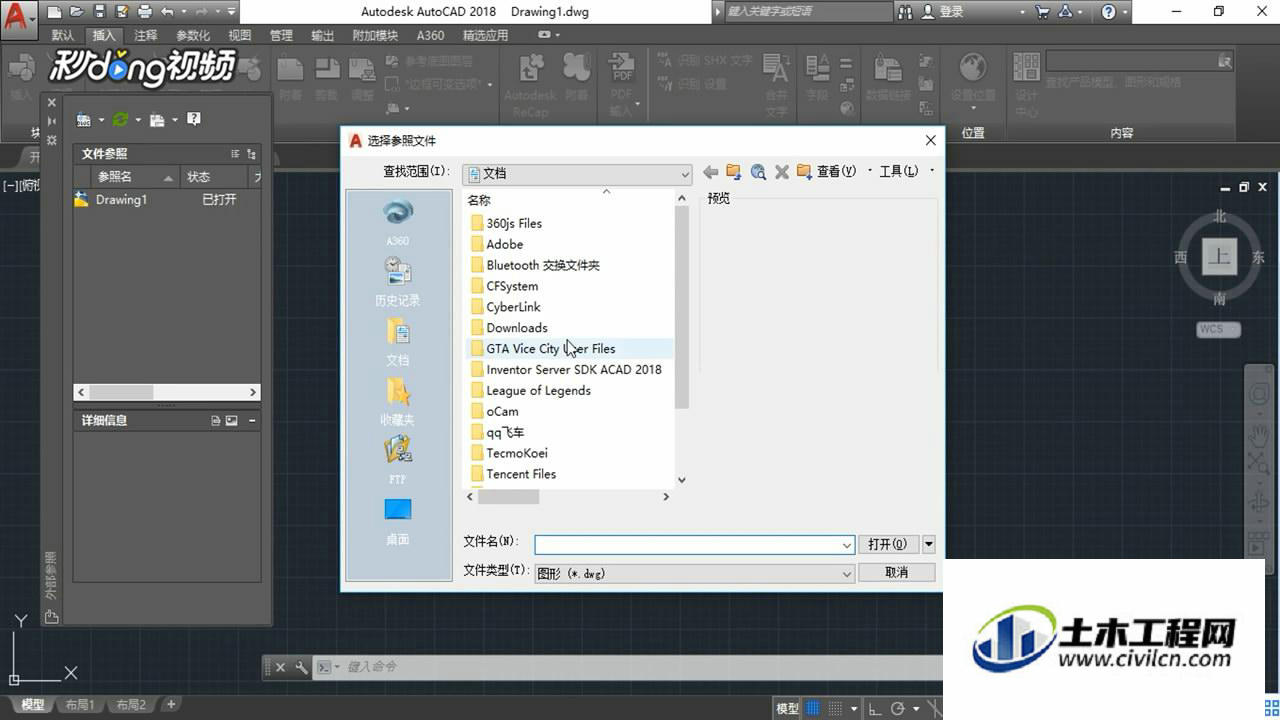Switch file references to tree view
Screen dimensions: 1280x720
click(251, 154)
